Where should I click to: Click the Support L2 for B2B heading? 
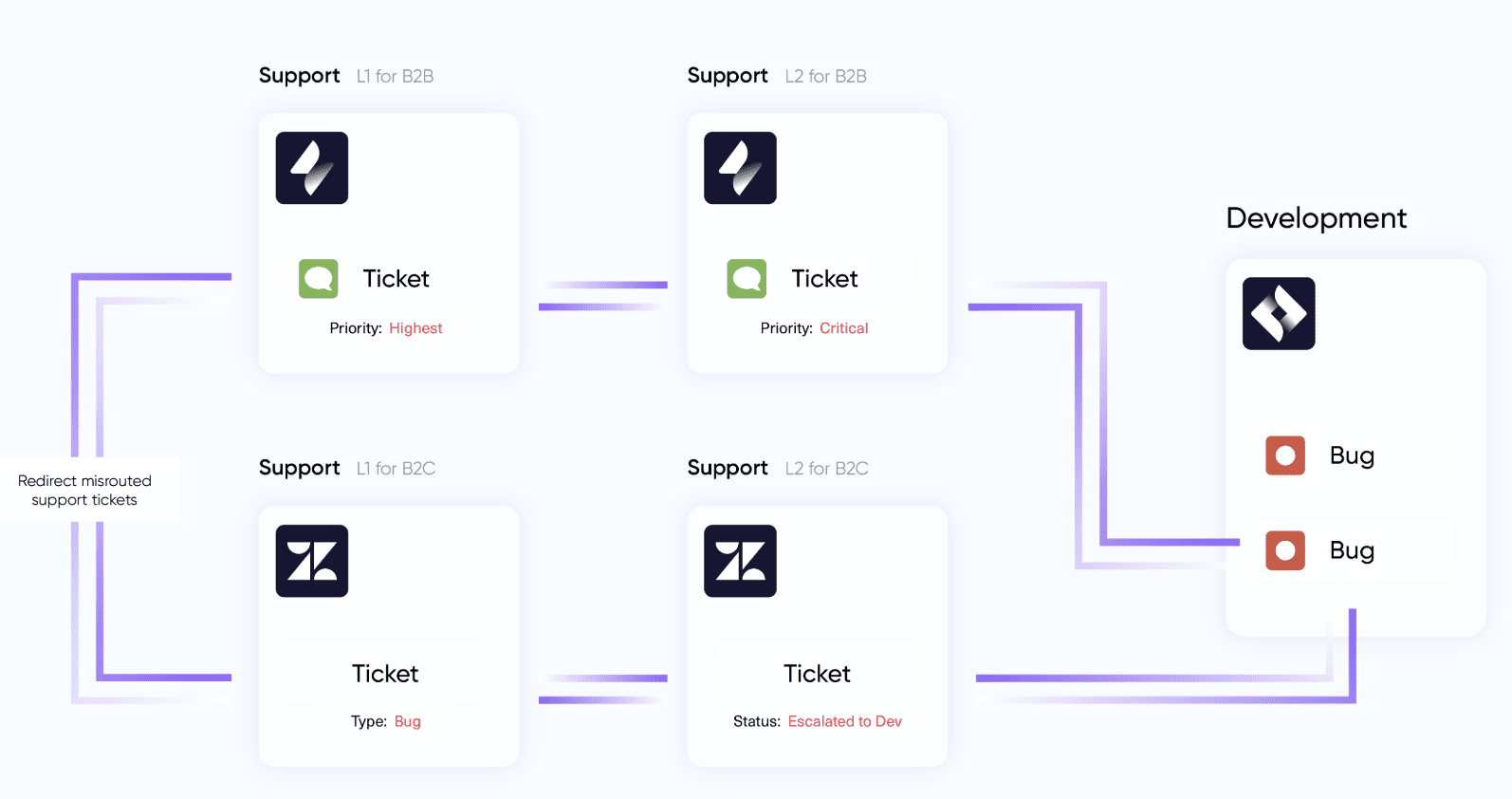tap(776, 76)
